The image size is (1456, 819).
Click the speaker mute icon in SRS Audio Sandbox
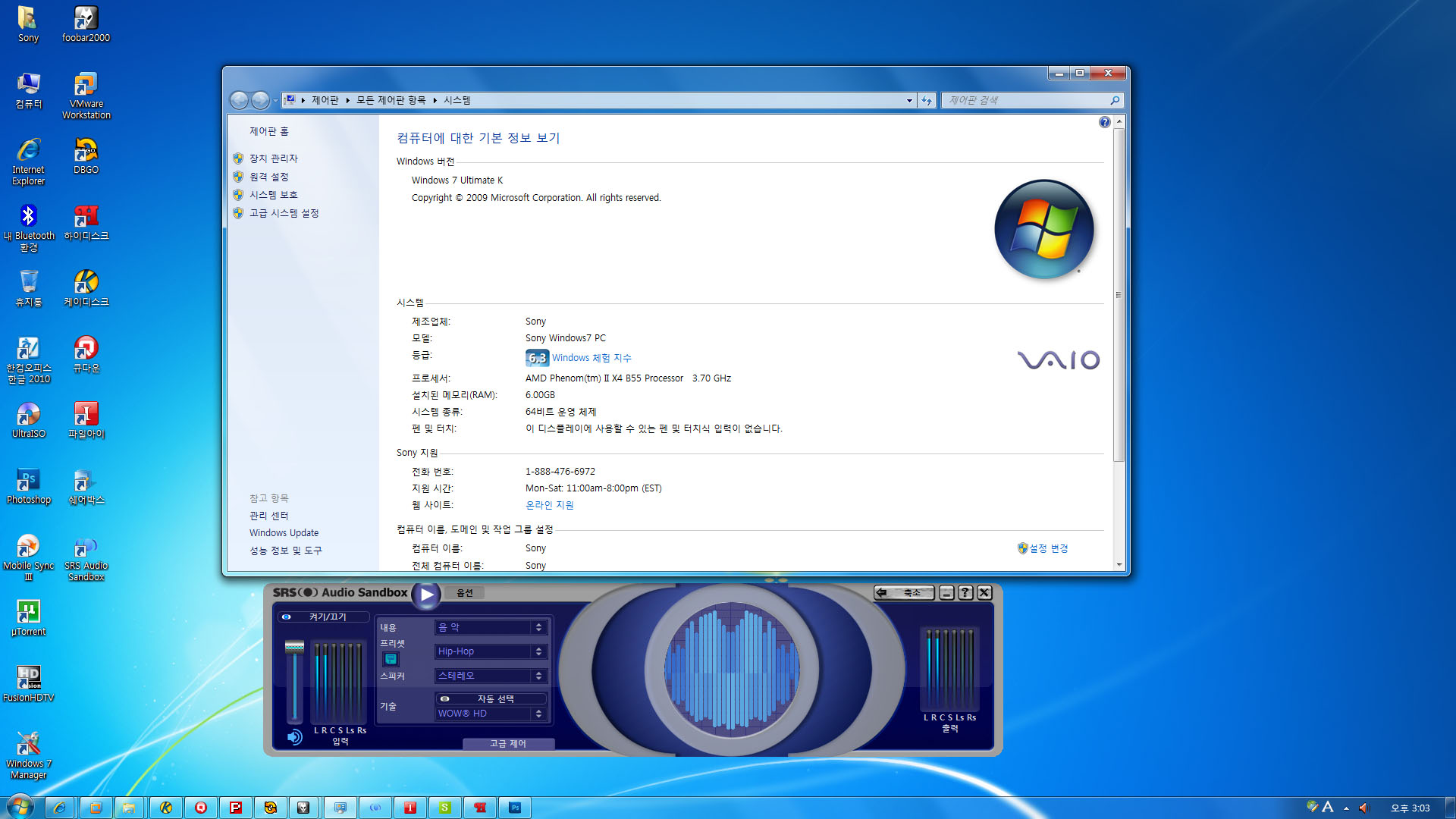tap(294, 736)
